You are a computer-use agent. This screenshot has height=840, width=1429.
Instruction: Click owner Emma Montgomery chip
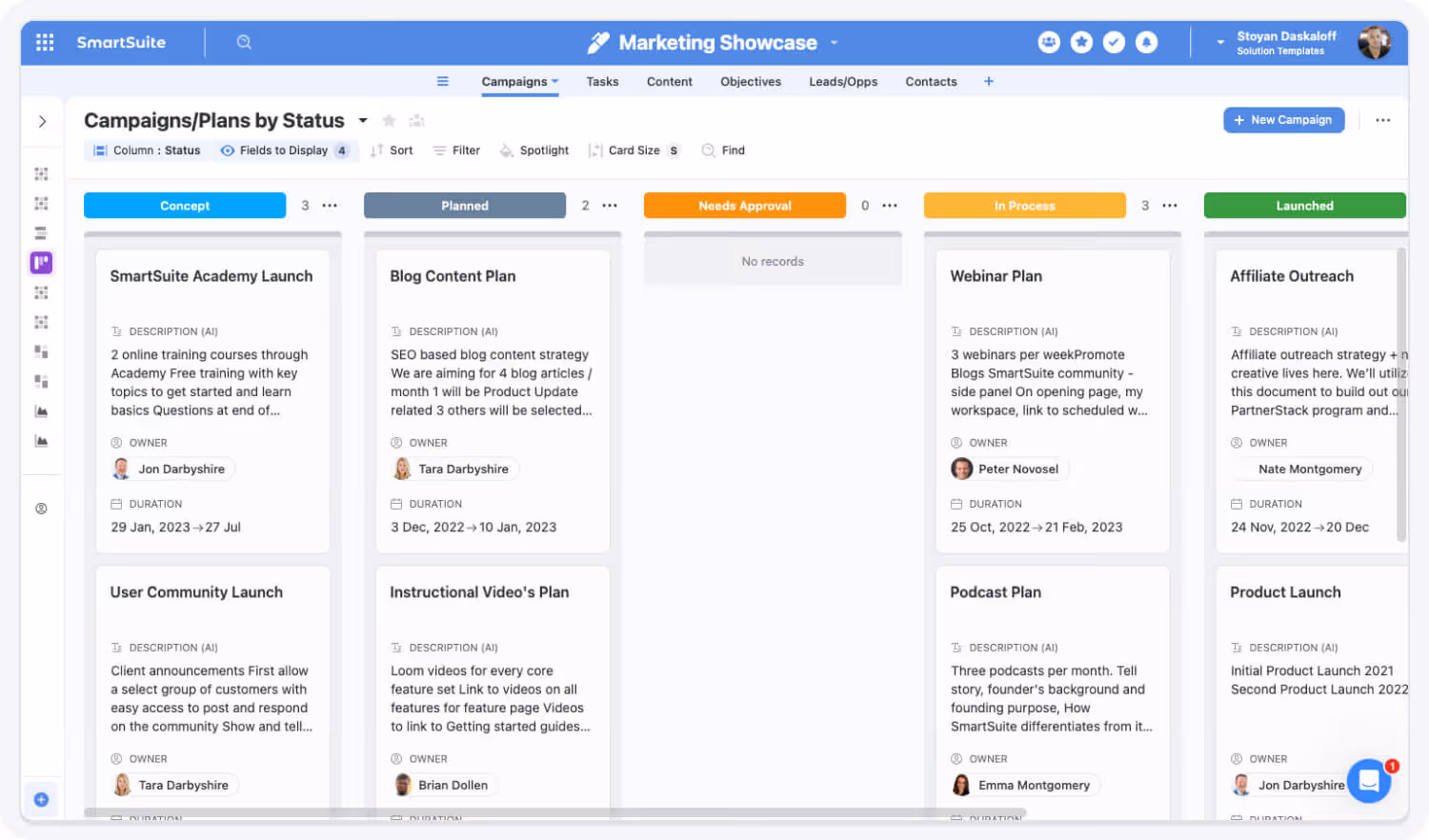pyautogui.click(x=1024, y=785)
